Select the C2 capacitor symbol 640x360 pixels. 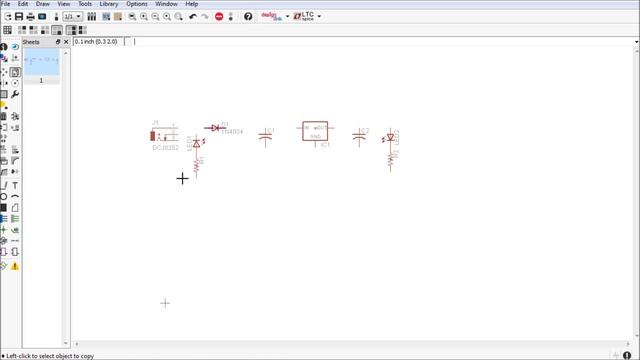click(x=359, y=138)
